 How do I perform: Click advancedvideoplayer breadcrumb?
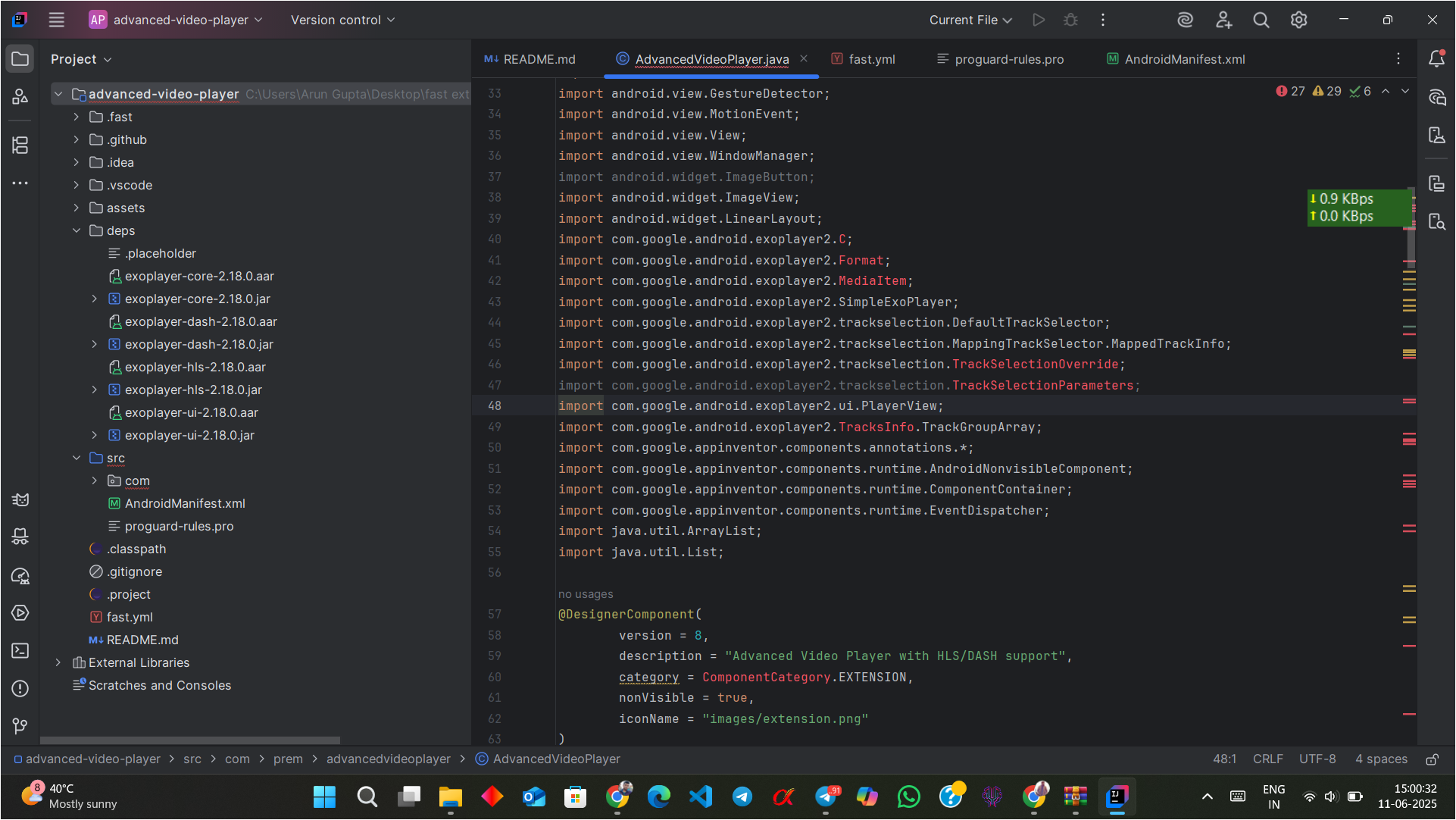tap(388, 759)
